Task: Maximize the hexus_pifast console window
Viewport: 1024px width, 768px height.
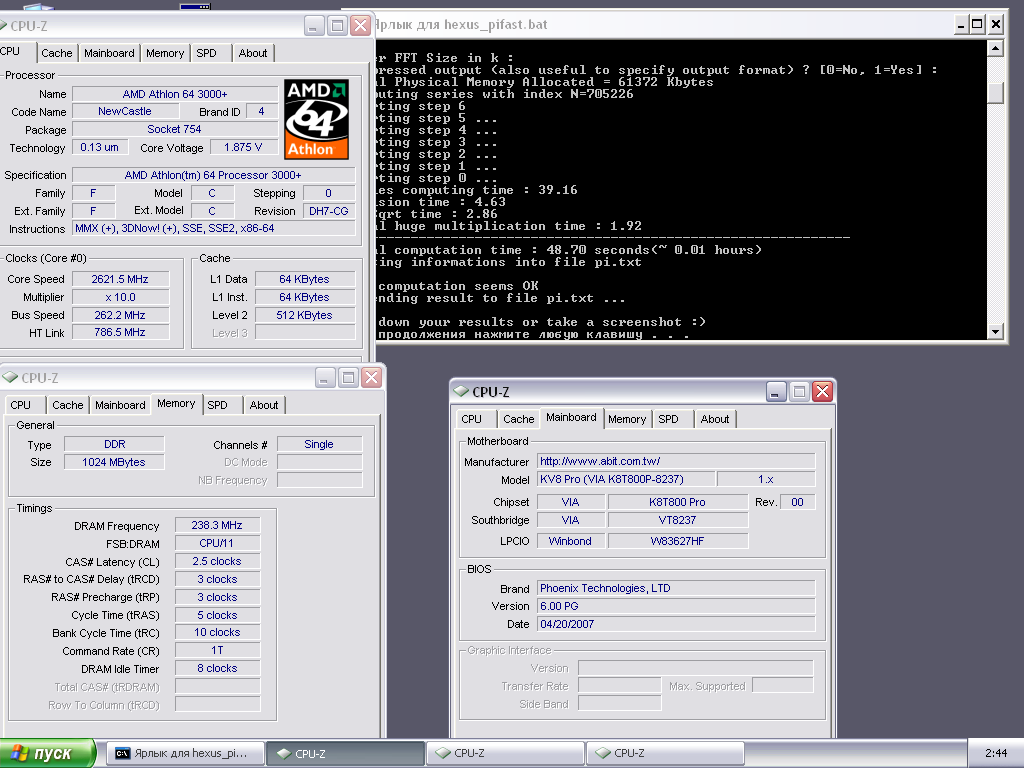Action: click(x=978, y=25)
